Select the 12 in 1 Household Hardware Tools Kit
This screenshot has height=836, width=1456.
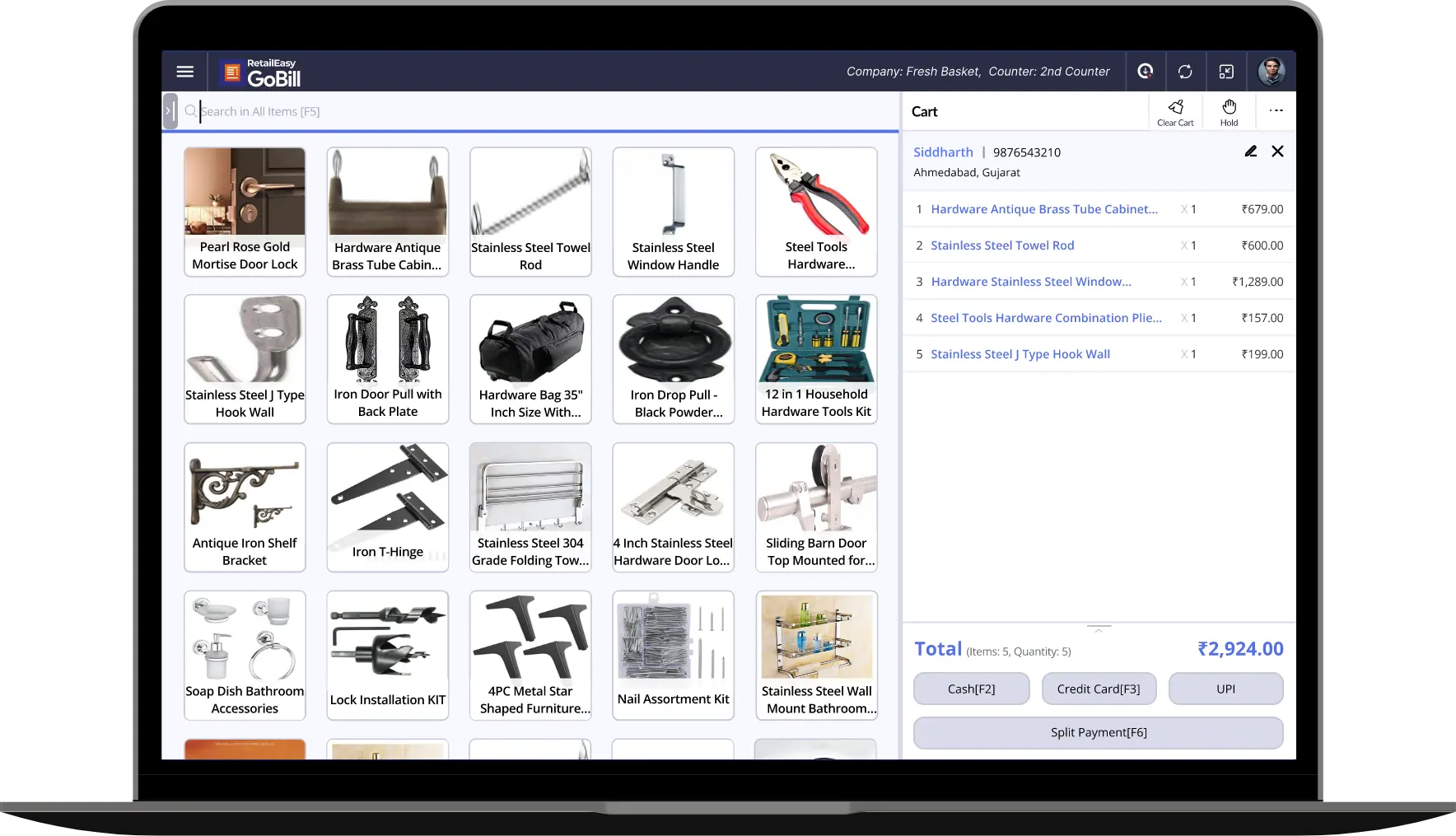[x=815, y=359]
